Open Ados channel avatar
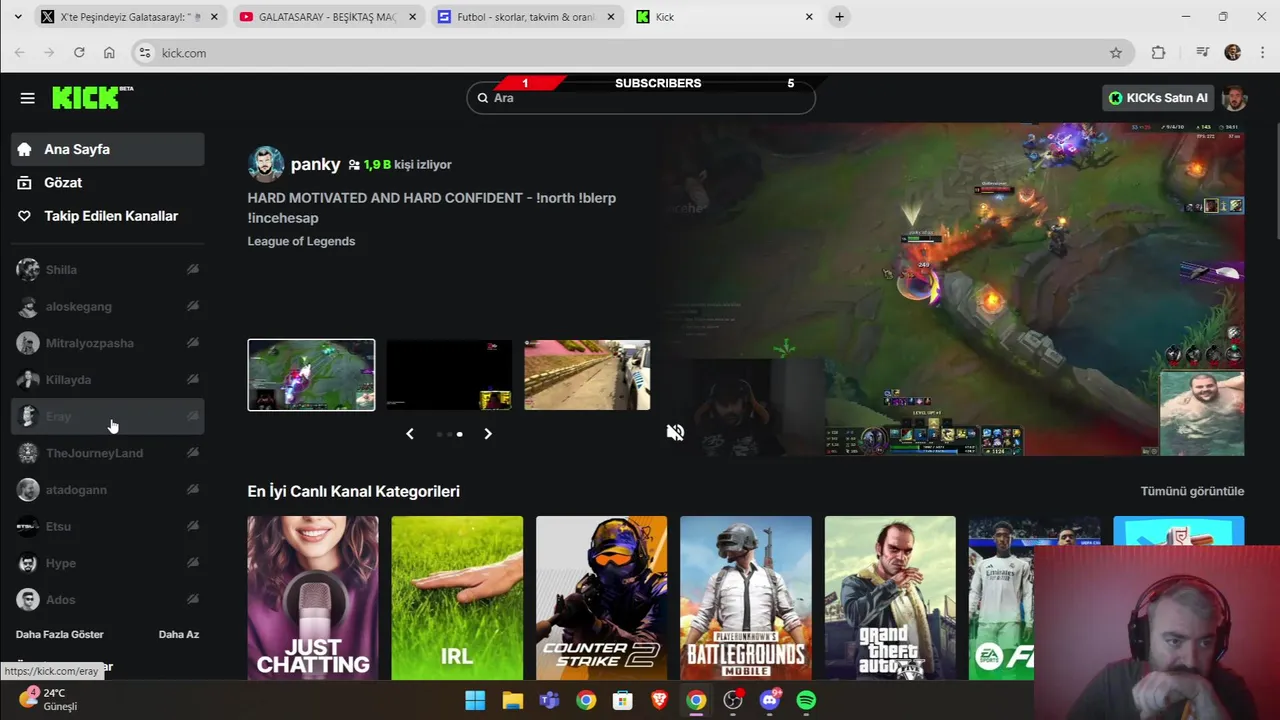 pyautogui.click(x=28, y=599)
